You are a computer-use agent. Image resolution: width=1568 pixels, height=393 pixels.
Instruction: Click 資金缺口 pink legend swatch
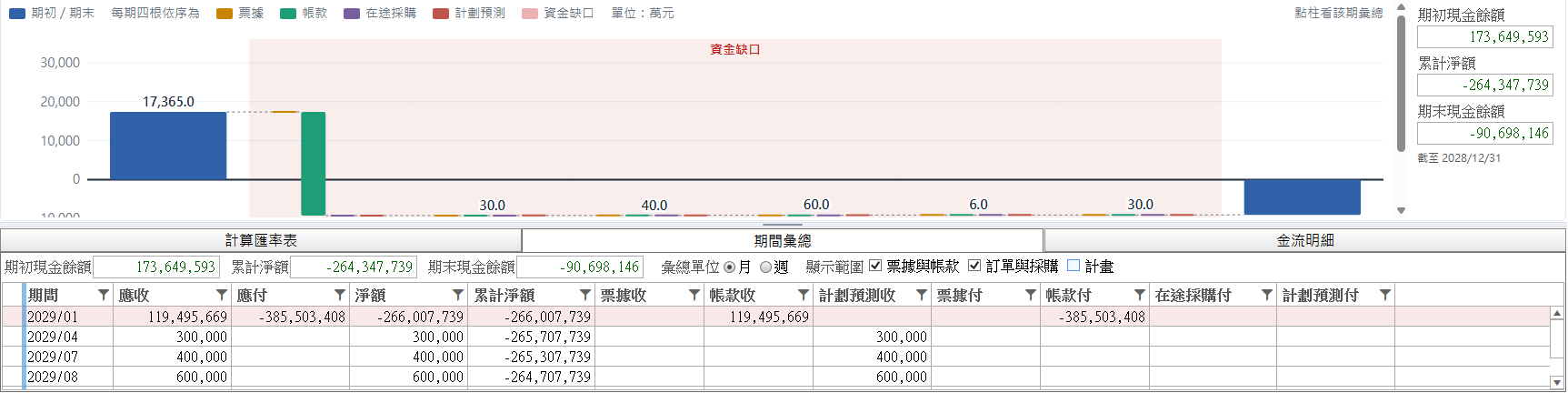(530, 14)
